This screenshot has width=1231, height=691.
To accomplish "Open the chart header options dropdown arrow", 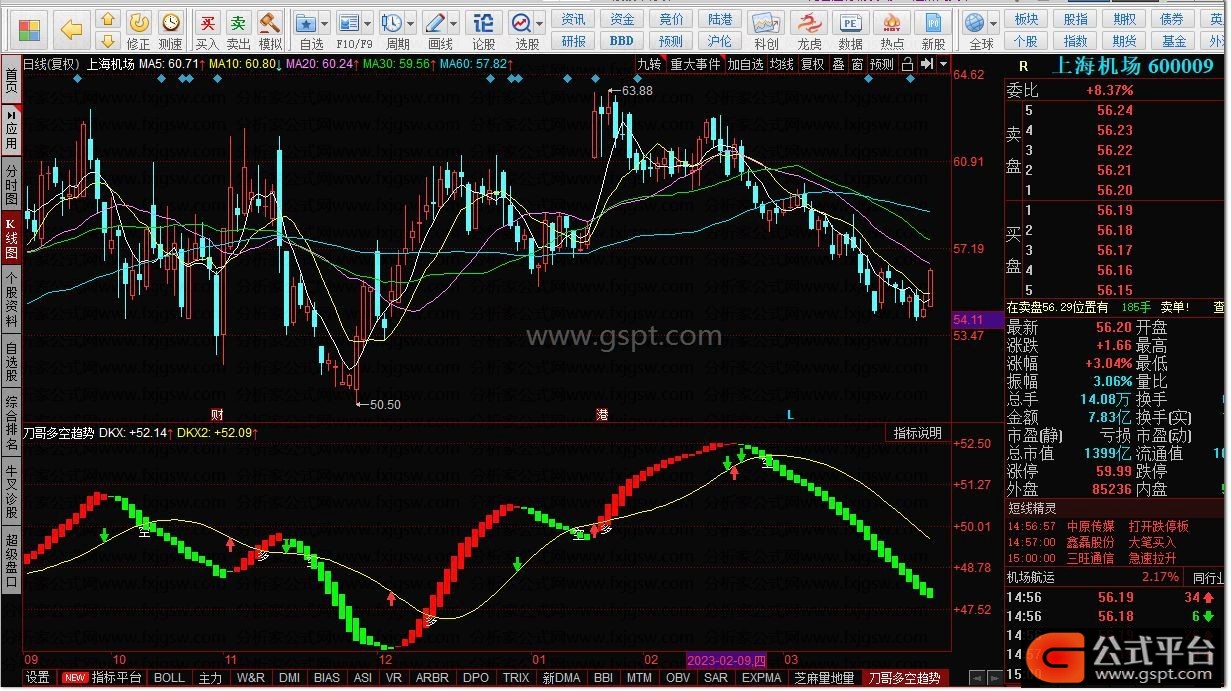I will 944,64.
